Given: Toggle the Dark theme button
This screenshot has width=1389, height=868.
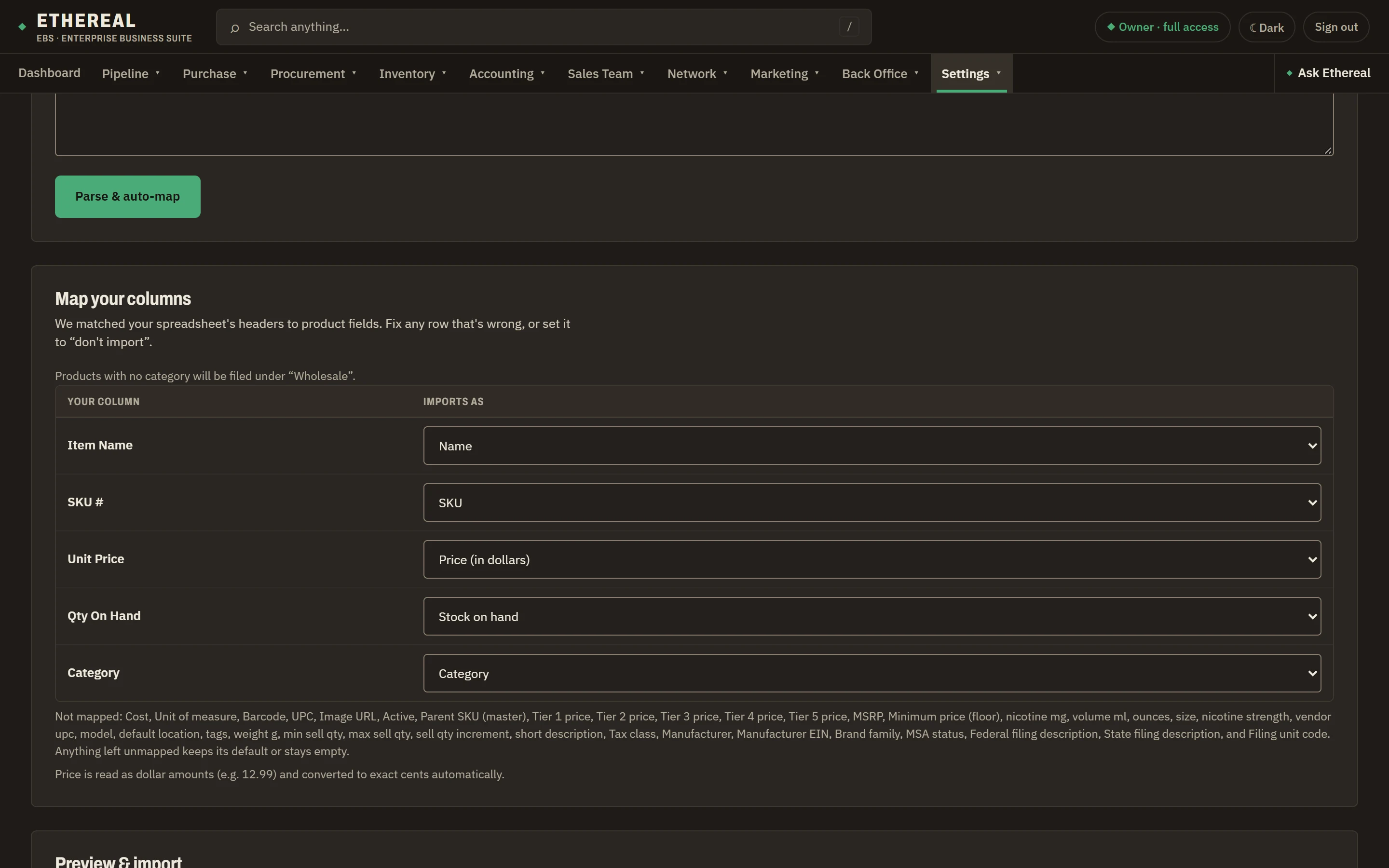Looking at the screenshot, I should 1266,27.
